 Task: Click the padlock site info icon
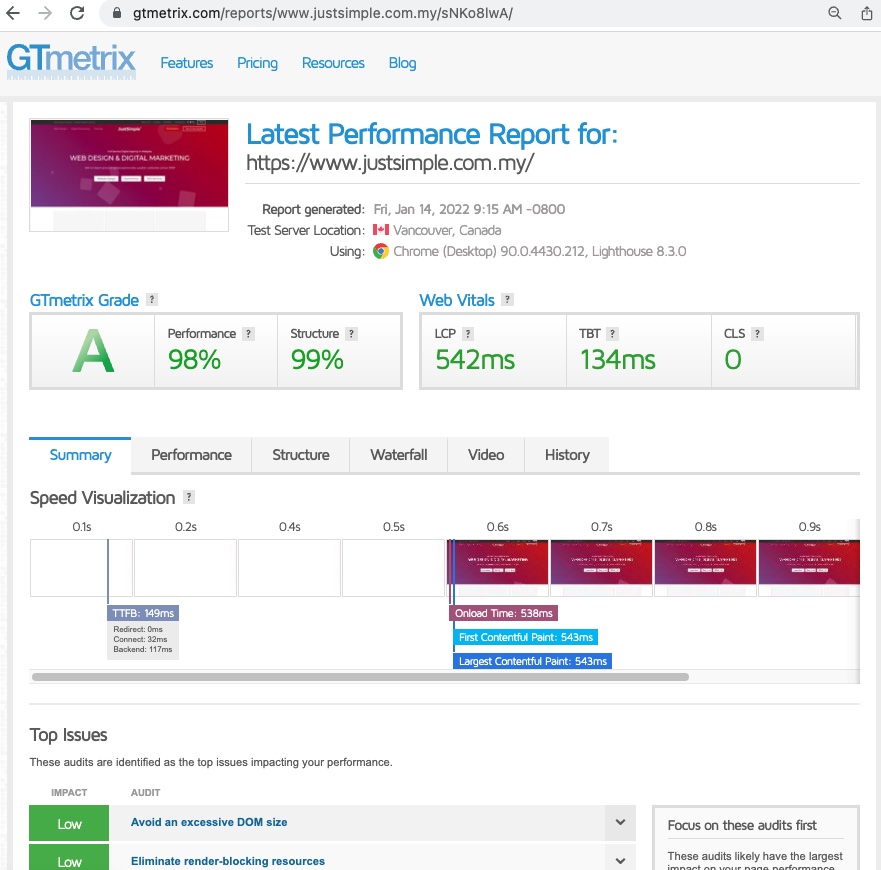pos(117,13)
